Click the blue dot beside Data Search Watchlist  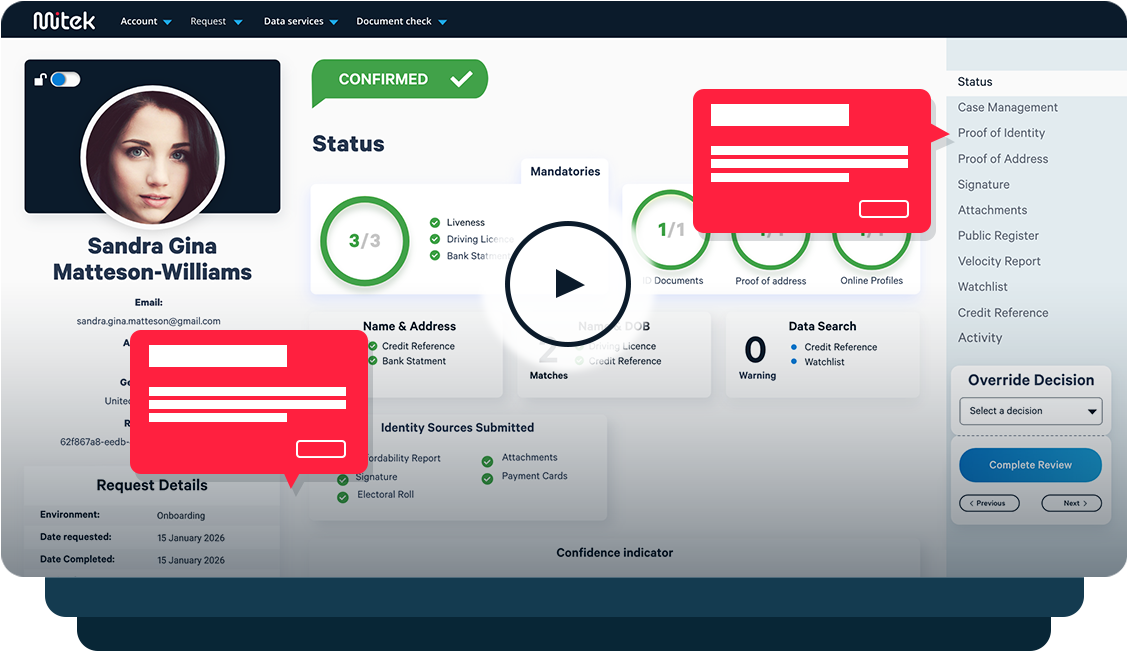793,362
